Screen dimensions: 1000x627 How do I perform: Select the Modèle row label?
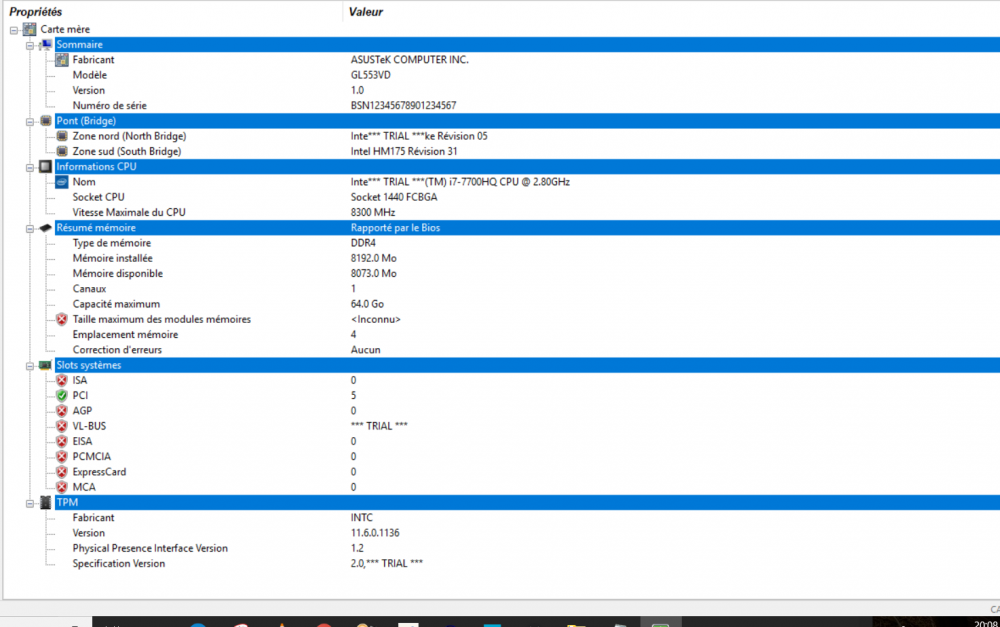[89, 75]
